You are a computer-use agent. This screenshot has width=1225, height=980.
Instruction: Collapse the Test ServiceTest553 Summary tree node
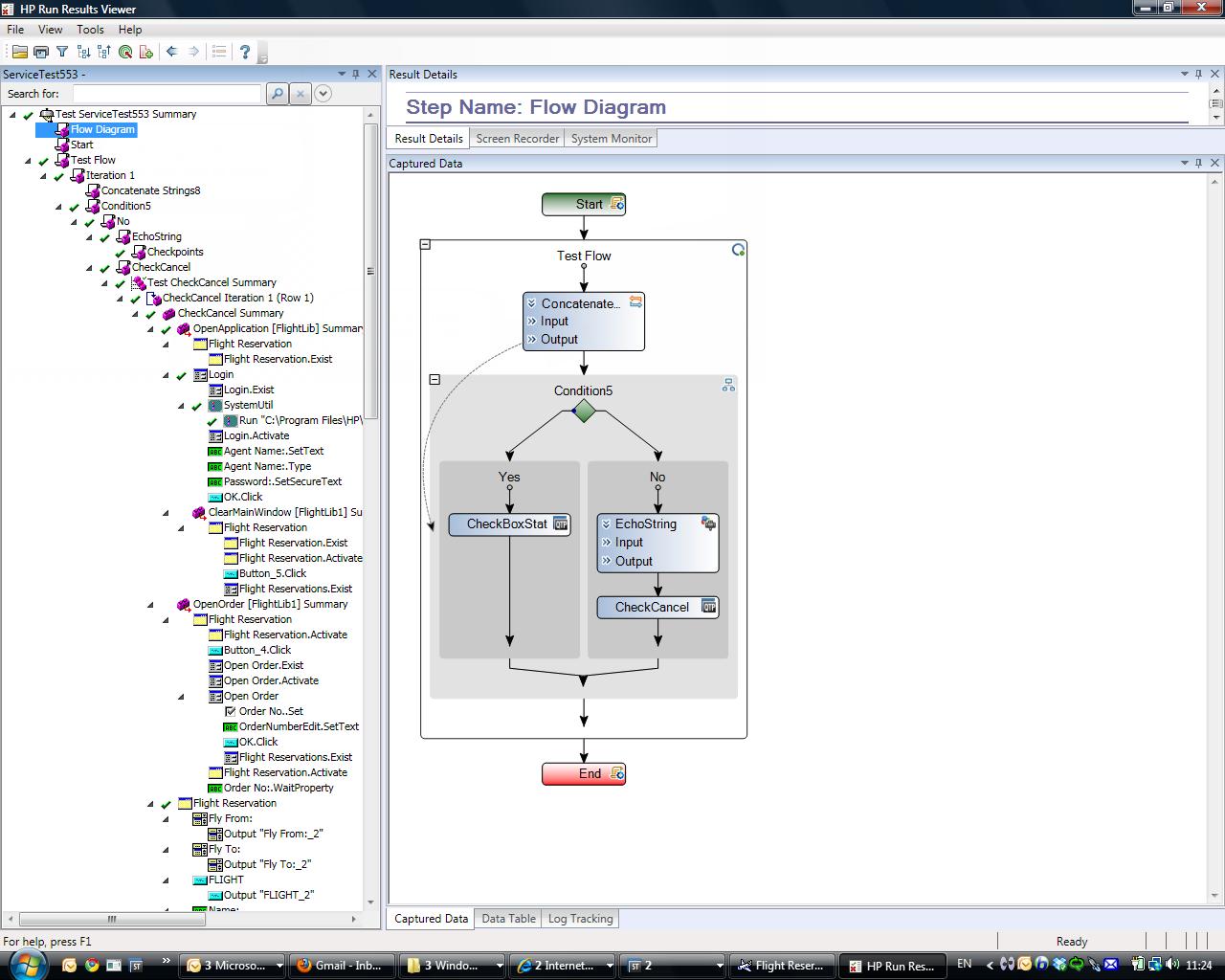[13, 114]
